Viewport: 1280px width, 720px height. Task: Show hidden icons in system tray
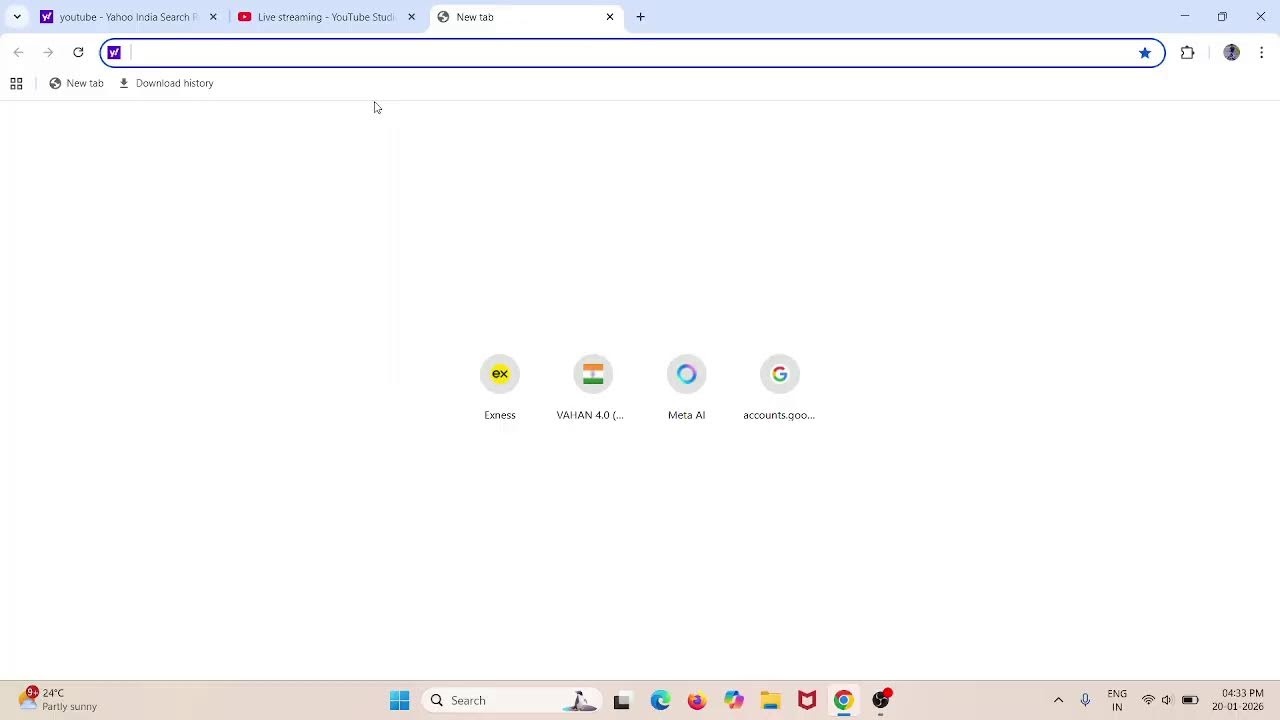tap(1058, 700)
